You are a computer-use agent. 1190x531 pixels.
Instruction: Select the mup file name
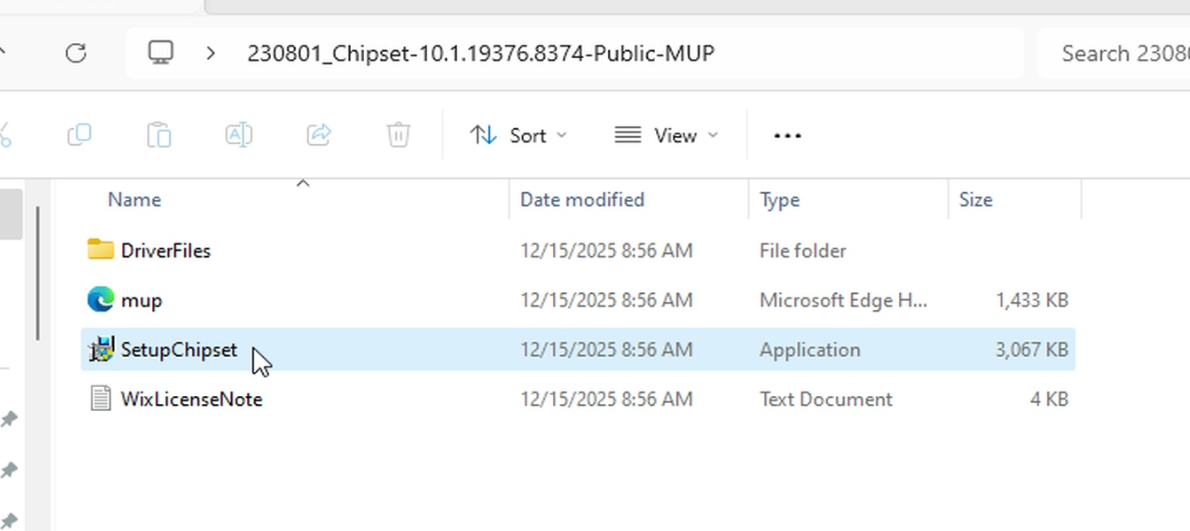(x=141, y=301)
